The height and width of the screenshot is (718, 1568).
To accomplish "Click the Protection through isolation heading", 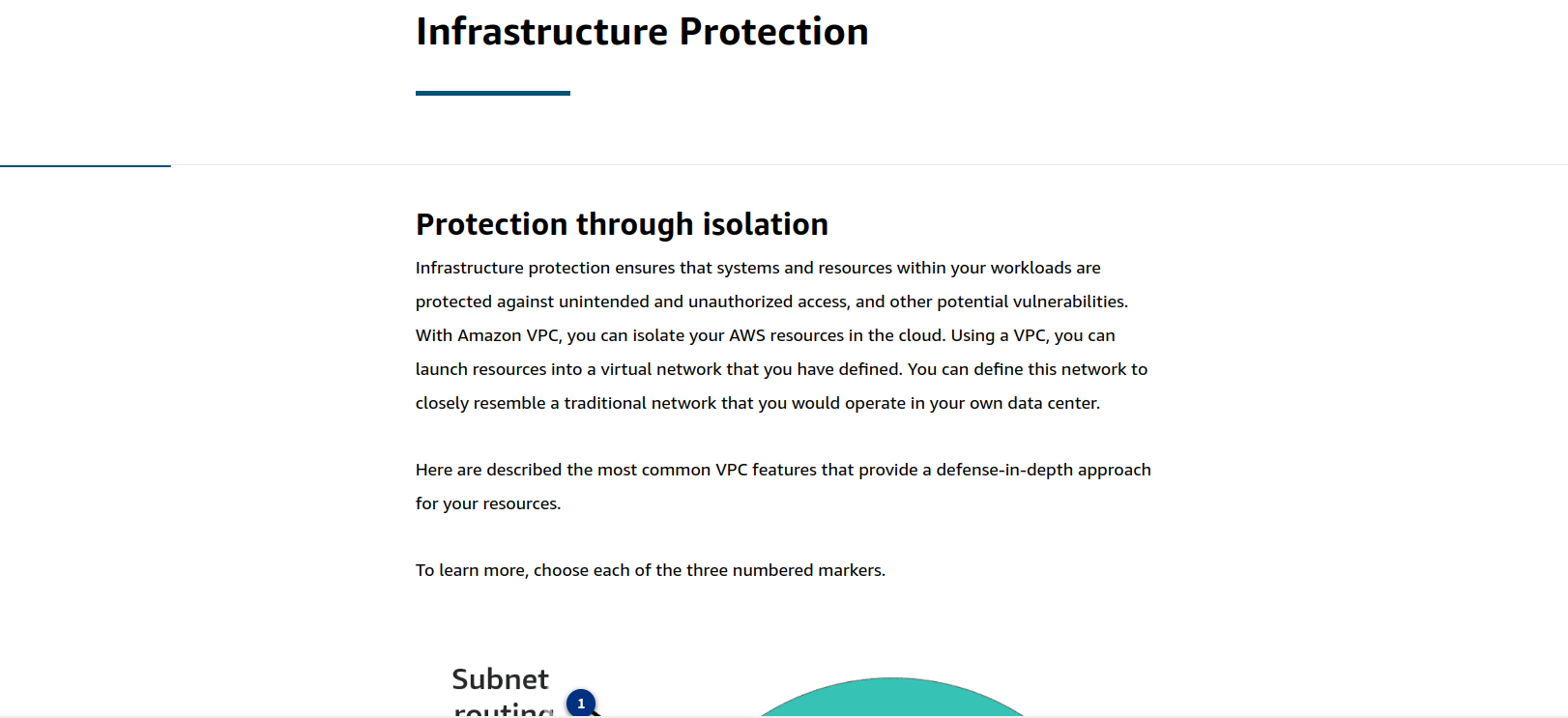I will (x=622, y=224).
